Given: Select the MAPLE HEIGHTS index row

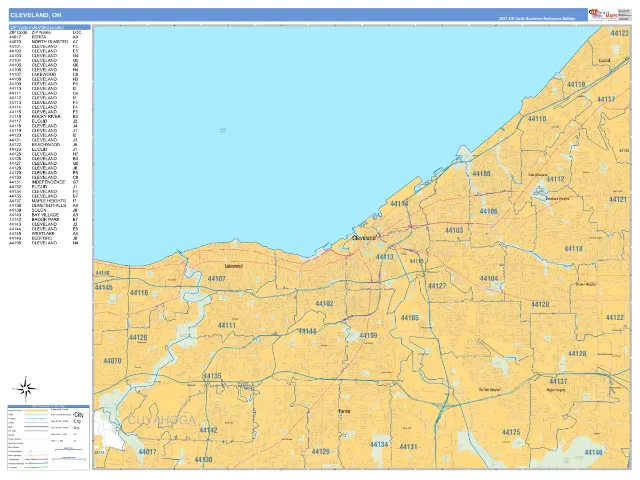Looking at the screenshot, I should (x=43, y=201).
